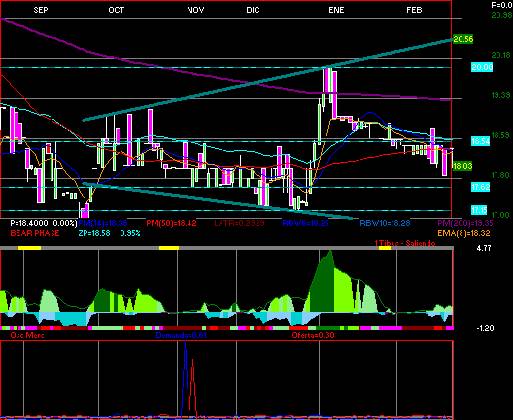Select the cyan 18.54 level tag

point(480,141)
